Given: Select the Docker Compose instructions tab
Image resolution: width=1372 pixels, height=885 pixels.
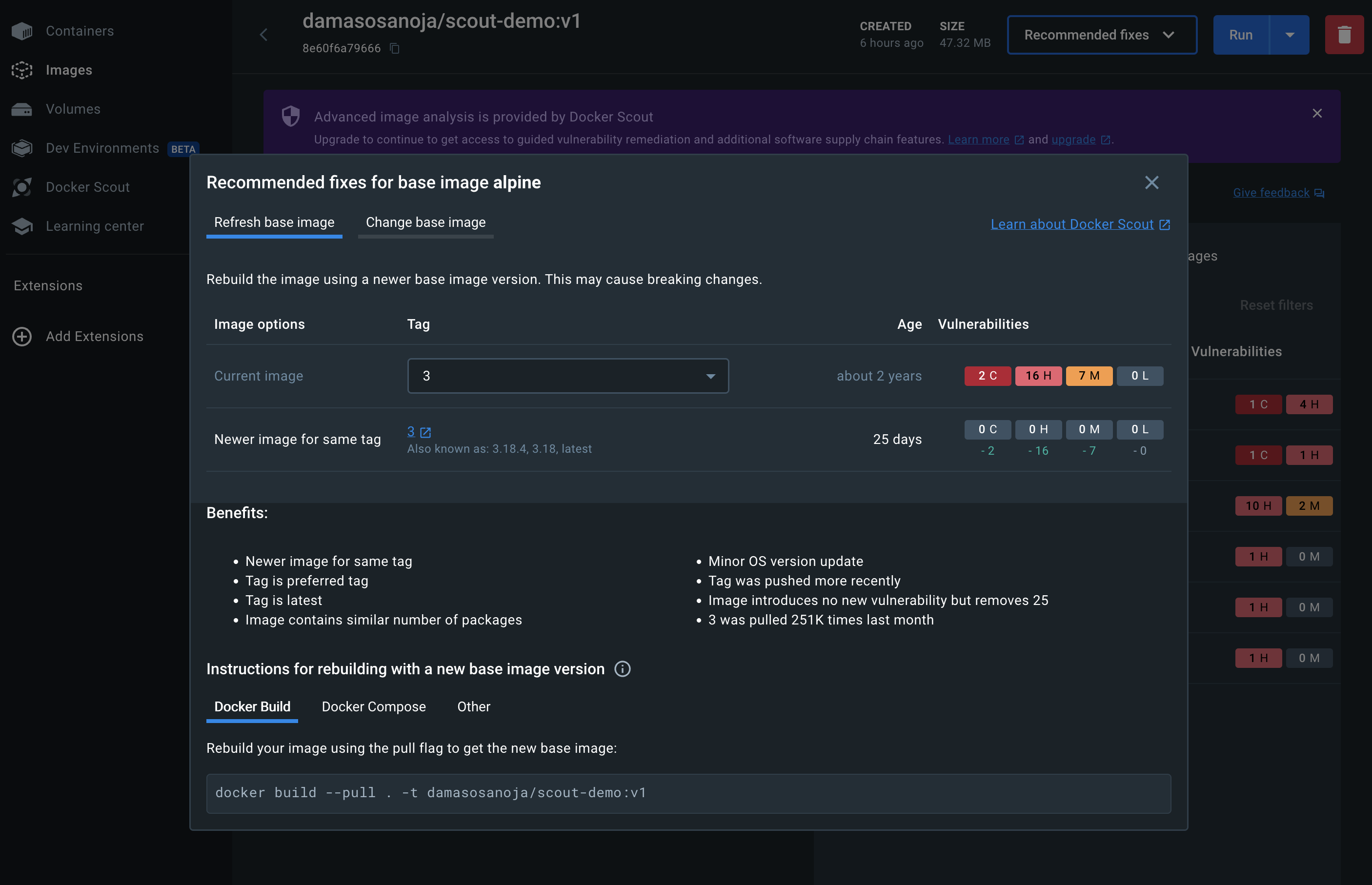Looking at the screenshot, I should (x=373, y=707).
